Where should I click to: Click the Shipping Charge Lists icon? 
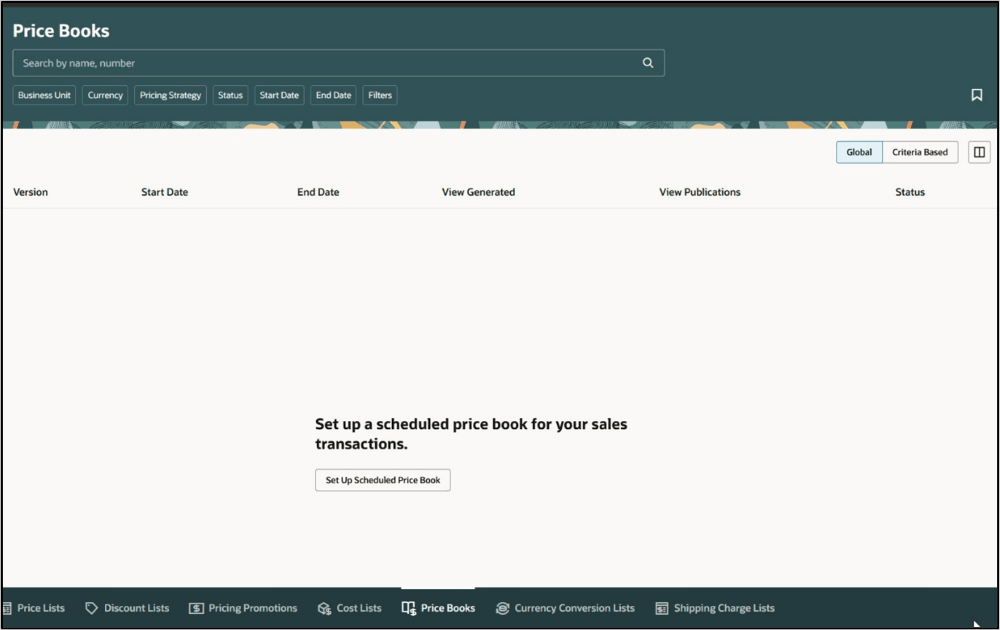point(662,608)
